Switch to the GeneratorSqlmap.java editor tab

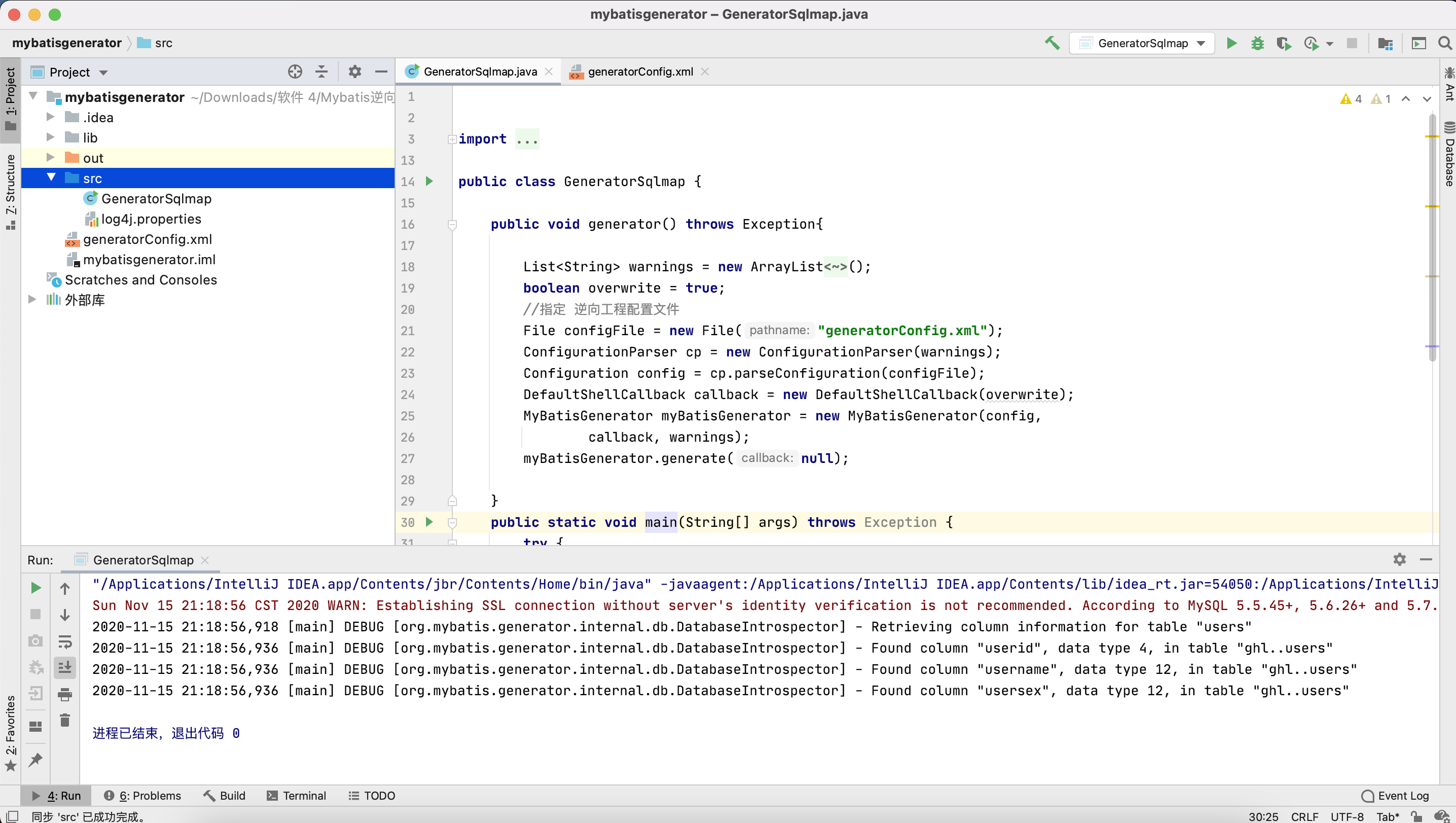[480, 72]
